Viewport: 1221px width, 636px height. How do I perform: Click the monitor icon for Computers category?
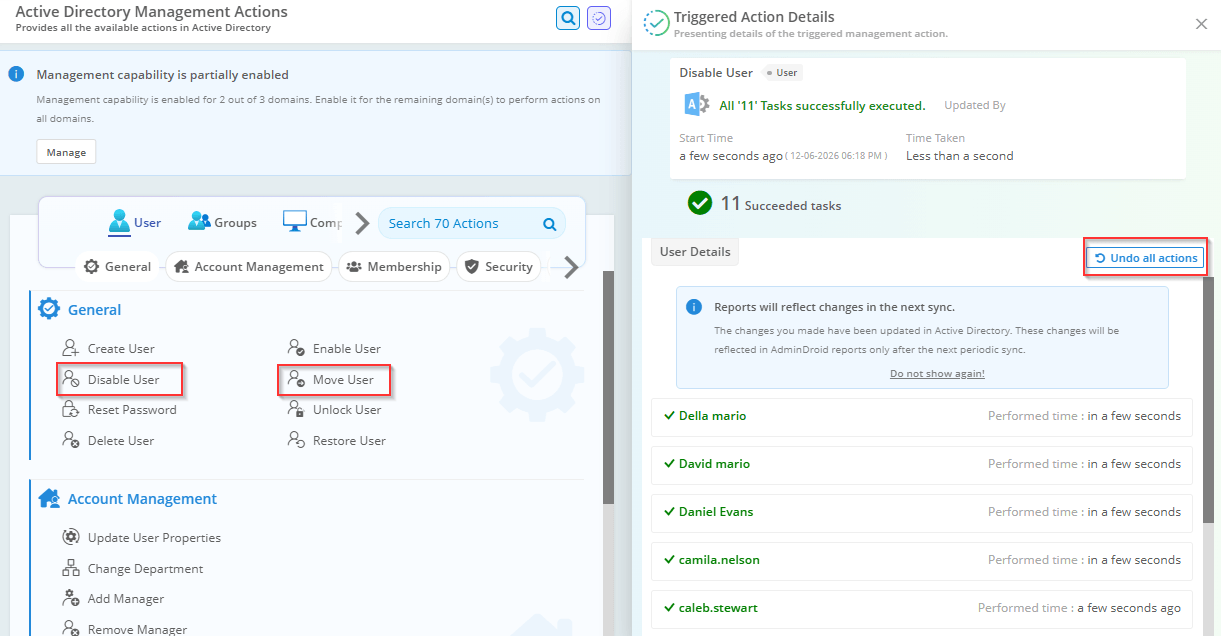tap(294, 222)
